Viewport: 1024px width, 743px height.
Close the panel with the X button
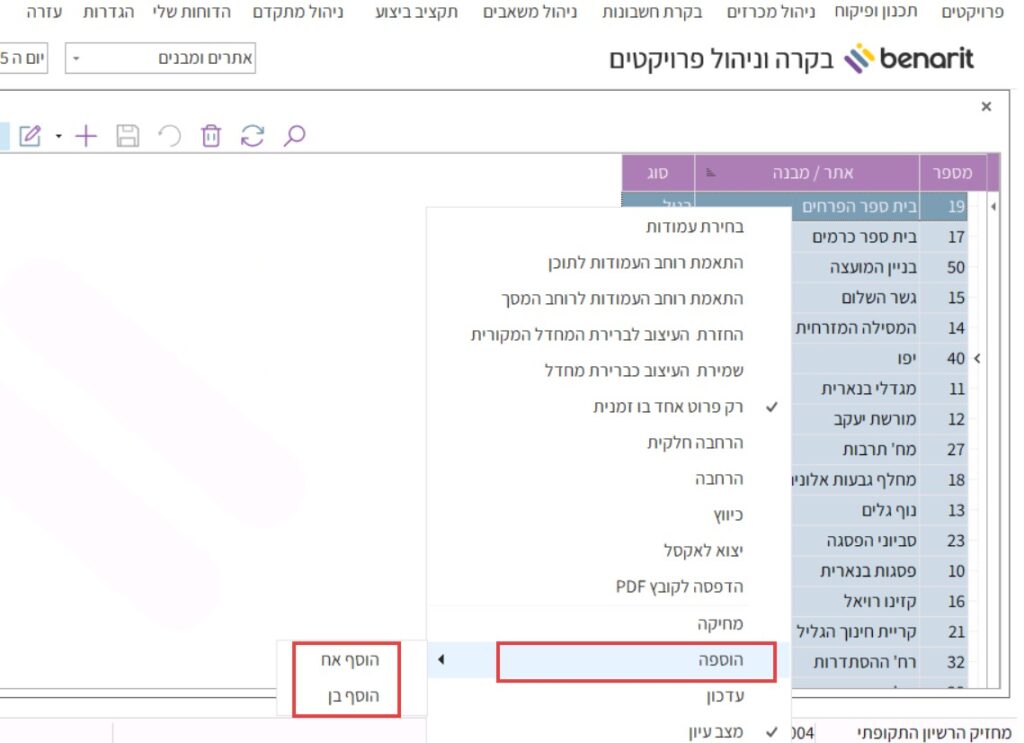click(x=986, y=107)
